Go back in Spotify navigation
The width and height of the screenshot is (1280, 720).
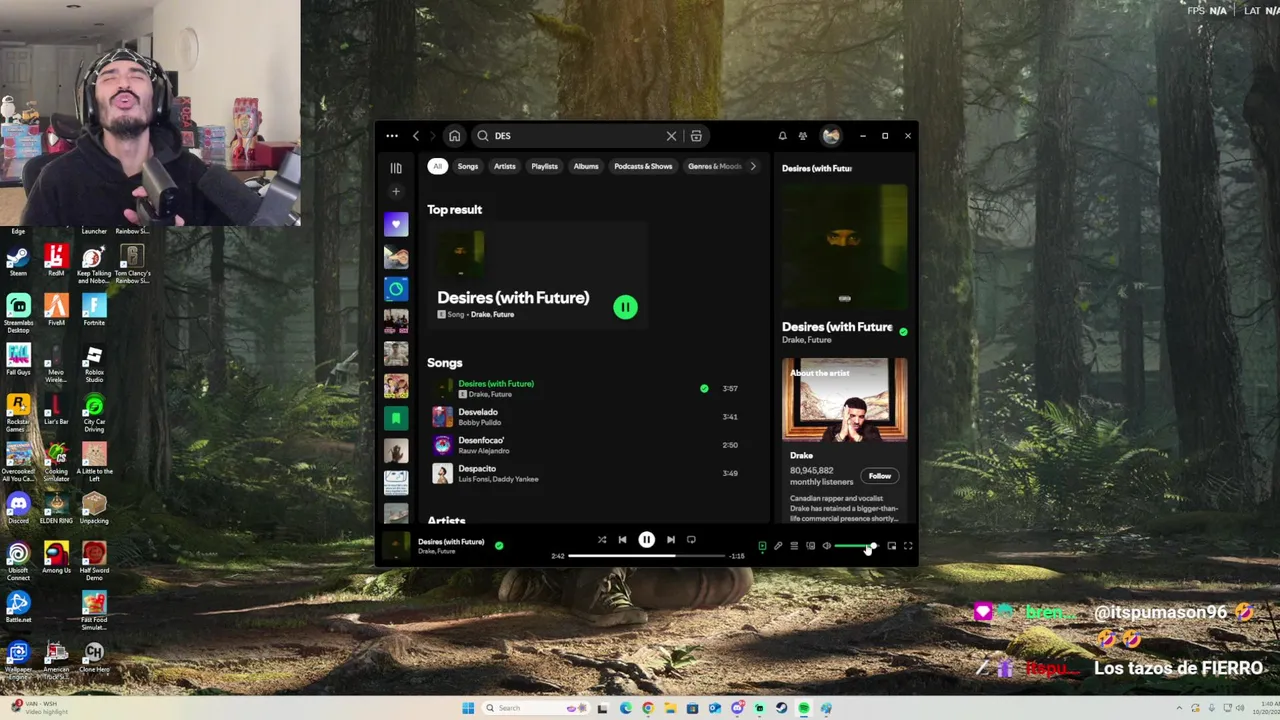416,136
